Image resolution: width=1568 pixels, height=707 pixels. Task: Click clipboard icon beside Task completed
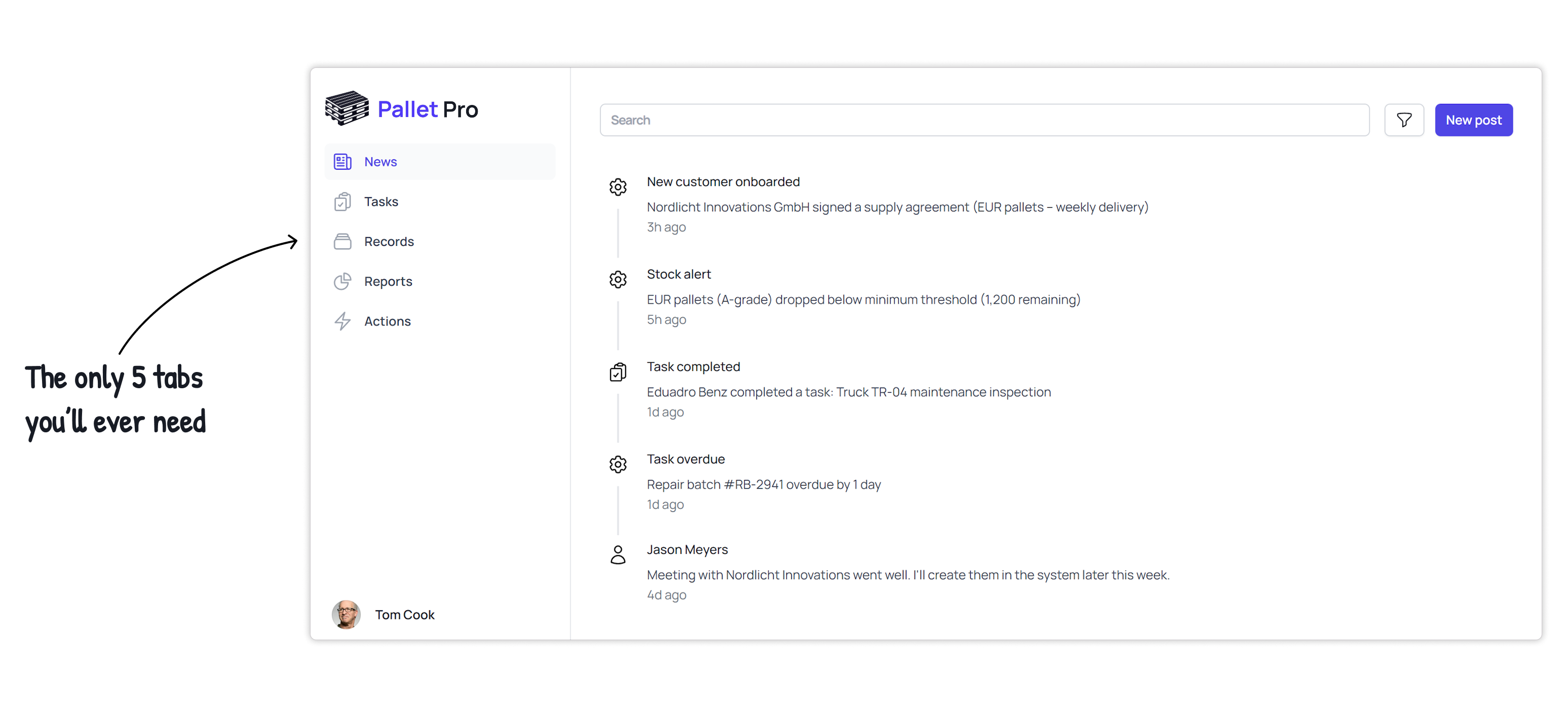pyautogui.click(x=618, y=372)
